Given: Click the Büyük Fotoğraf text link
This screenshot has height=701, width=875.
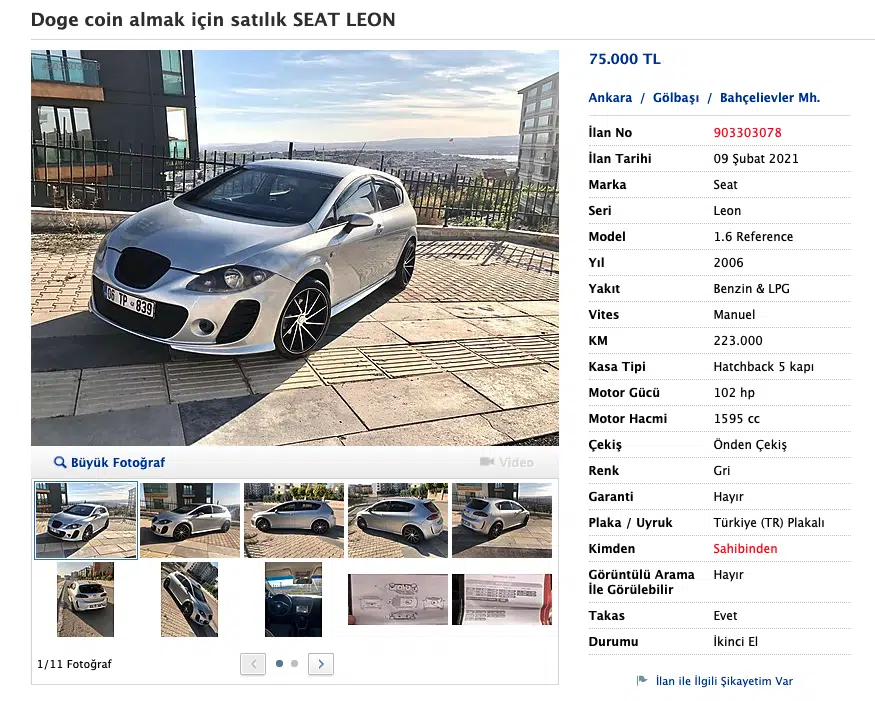Looking at the screenshot, I should coord(117,463).
